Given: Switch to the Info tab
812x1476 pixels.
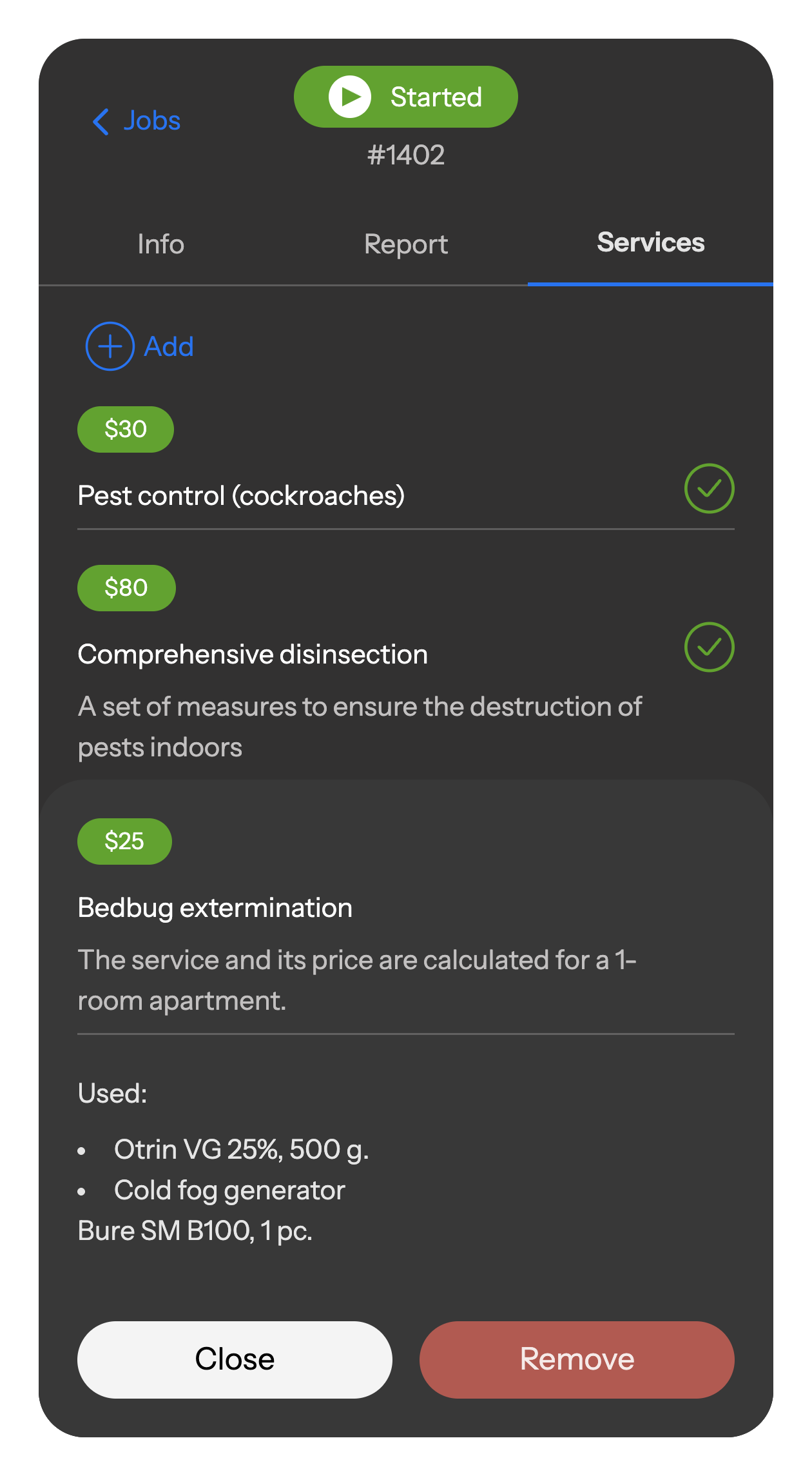Looking at the screenshot, I should 161,244.
